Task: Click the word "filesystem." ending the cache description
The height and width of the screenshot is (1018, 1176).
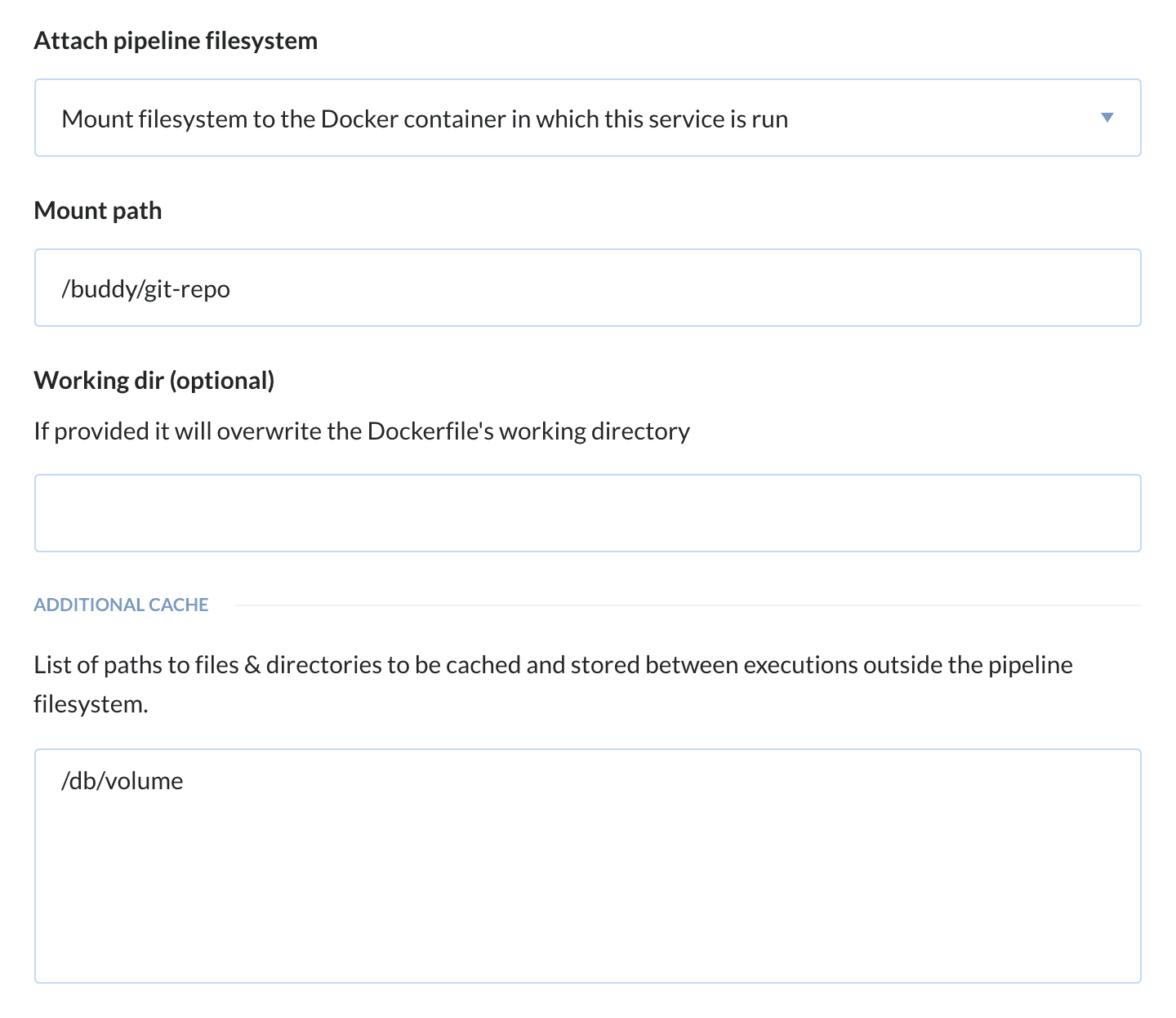Action: click(91, 704)
